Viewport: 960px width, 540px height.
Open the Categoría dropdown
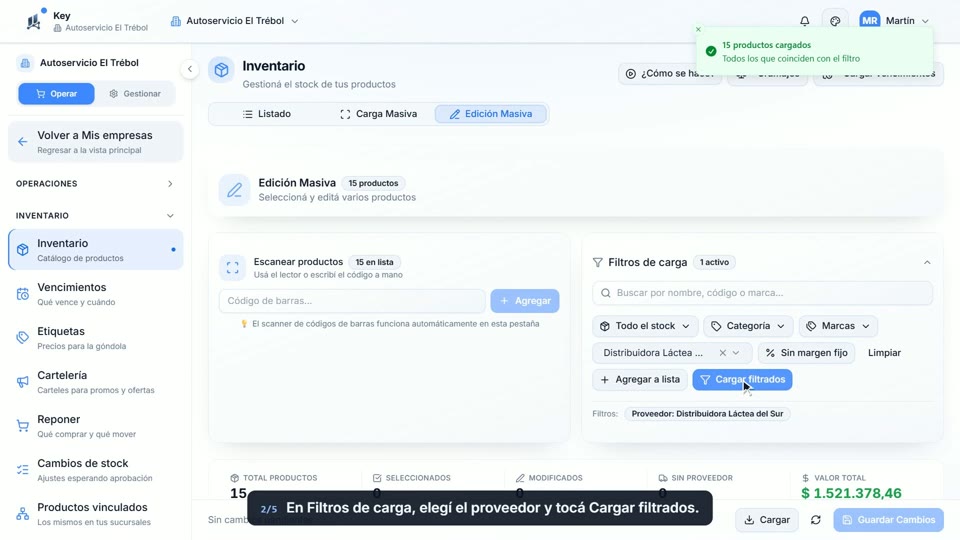pyautogui.click(x=748, y=326)
